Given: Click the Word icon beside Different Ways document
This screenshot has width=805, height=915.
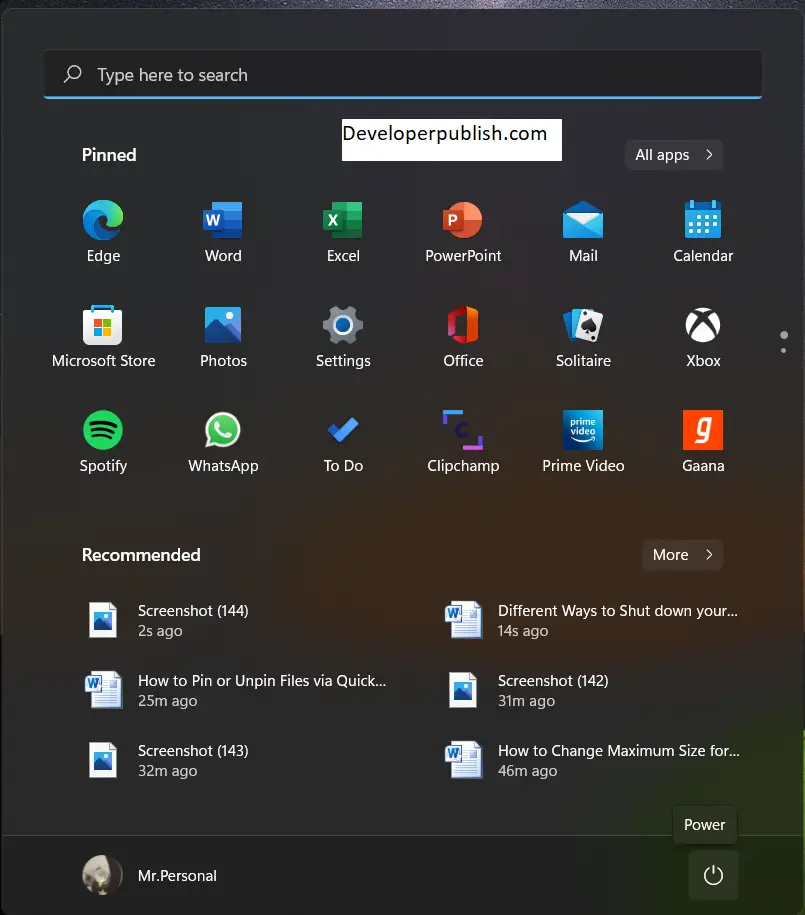Looking at the screenshot, I should pyautogui.click(x=464, y=620).
